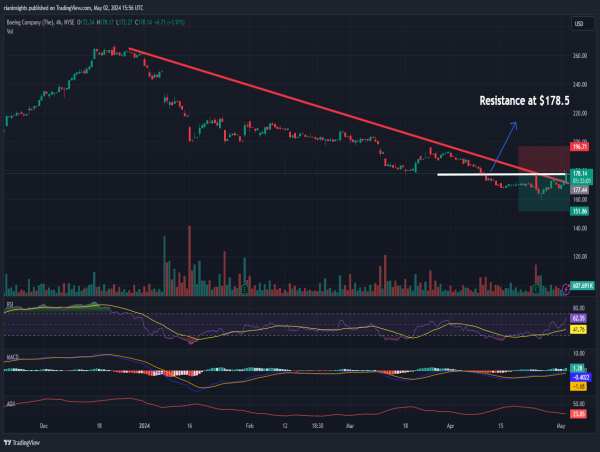Select the ADX indicator label
600x452 pixels.
tap(11, 403)
